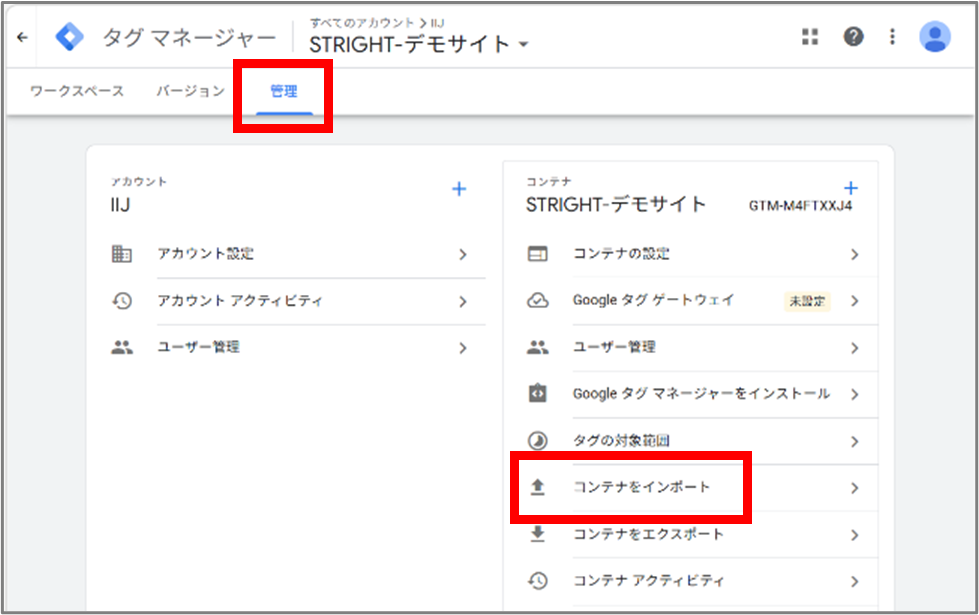Expand the タグの対象範囲 chevron

click(x=854, y=441)
